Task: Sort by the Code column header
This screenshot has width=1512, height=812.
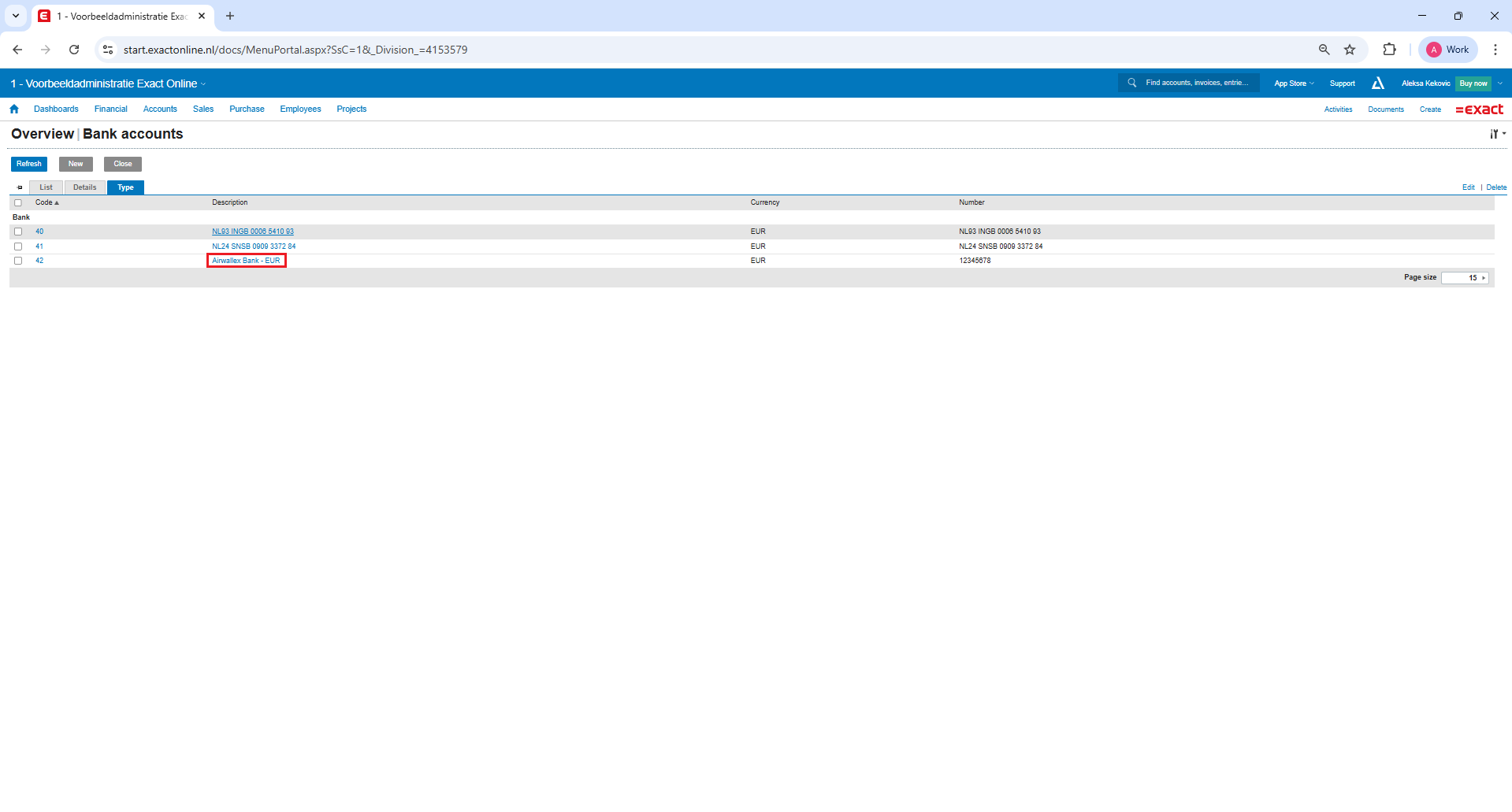Action: click(x=46, y=202)
